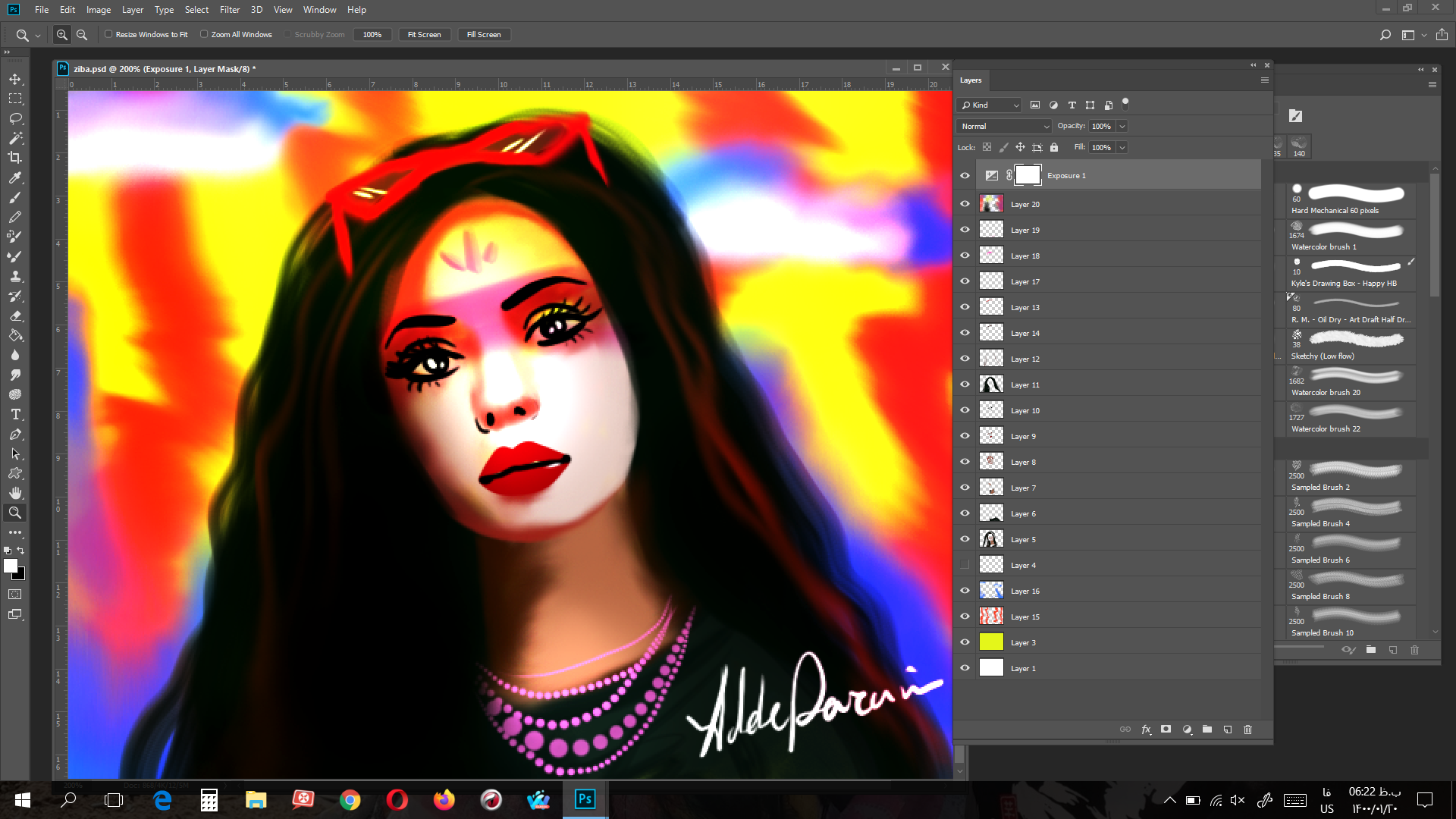The width and height of the screenshot is (1456, 819).
Task: Select the Horizontal Type tool
Action: coord(15,414)
